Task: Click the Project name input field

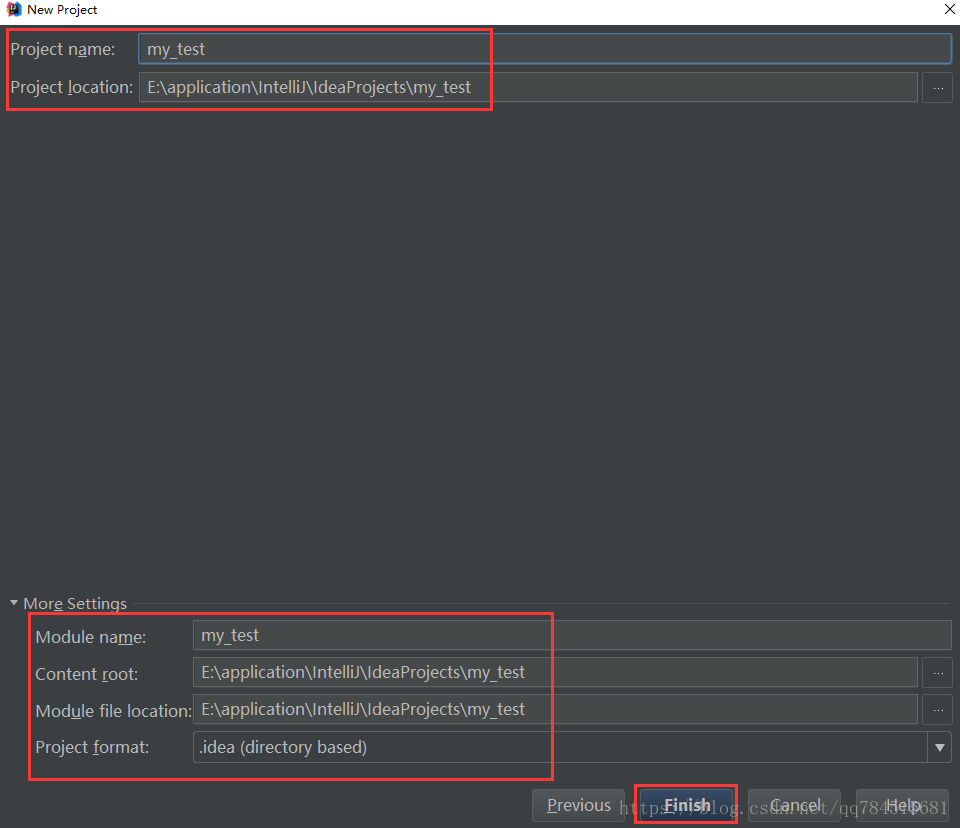Action: pyautogui.click(x=544, y=49)
